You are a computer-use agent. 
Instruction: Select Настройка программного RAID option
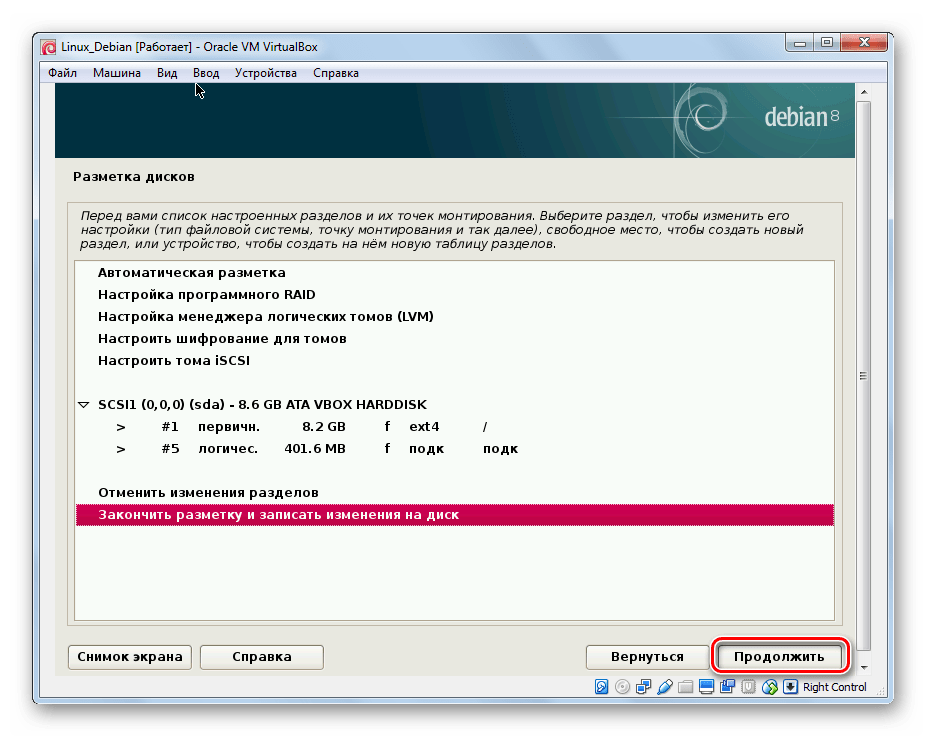[206, 295]
